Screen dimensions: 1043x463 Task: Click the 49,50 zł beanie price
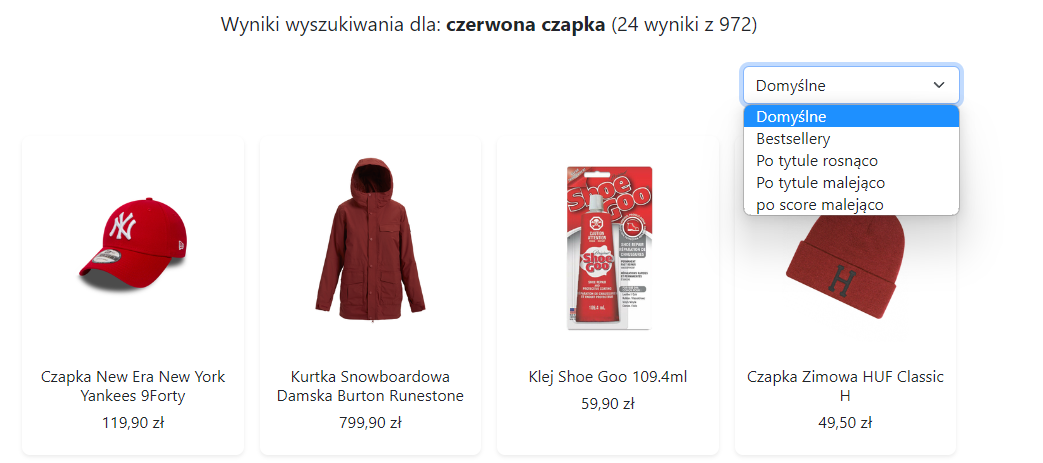[x=845, y=422]
